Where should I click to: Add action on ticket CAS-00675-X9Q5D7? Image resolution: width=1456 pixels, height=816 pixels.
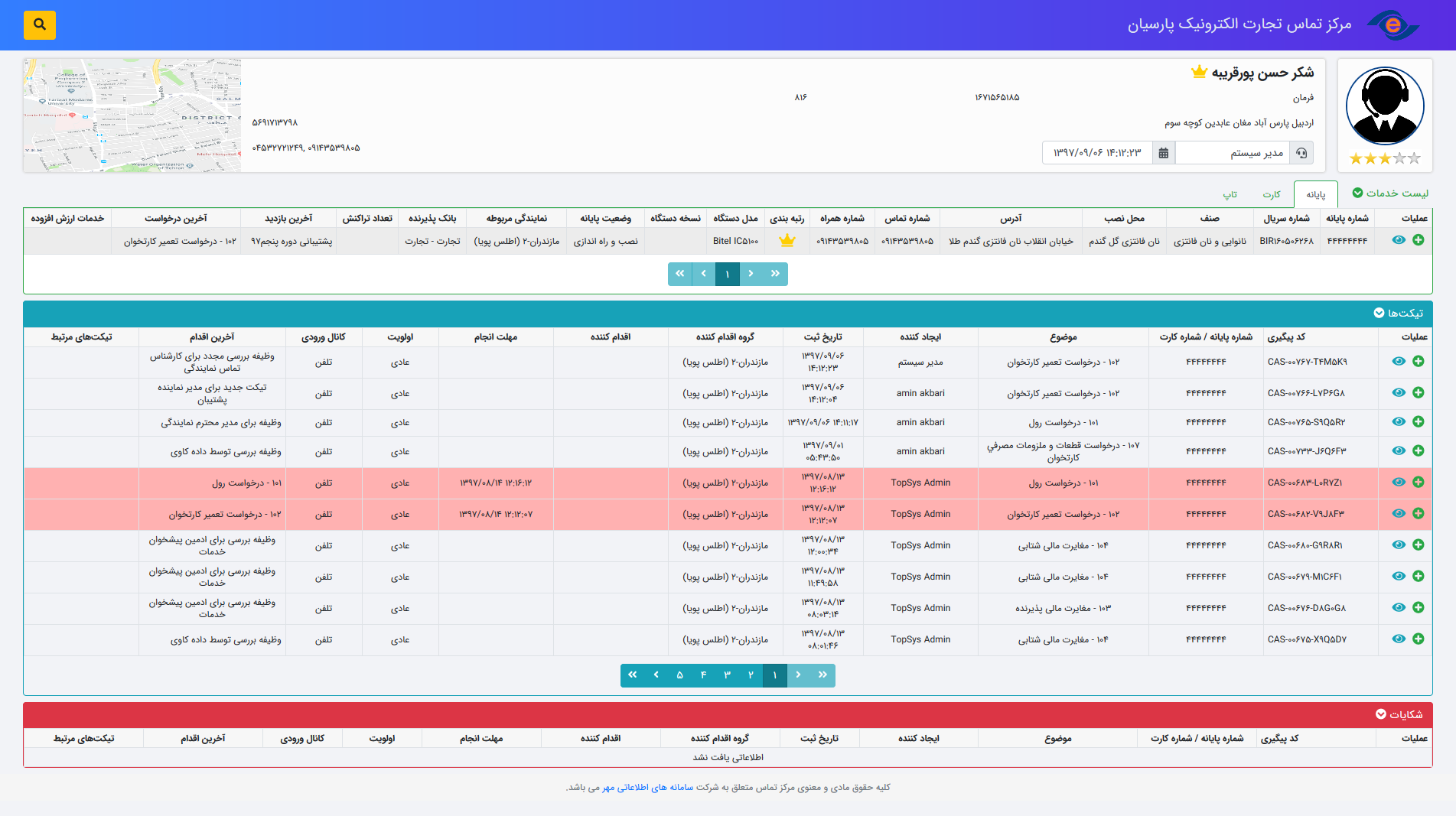point(1419,639)
